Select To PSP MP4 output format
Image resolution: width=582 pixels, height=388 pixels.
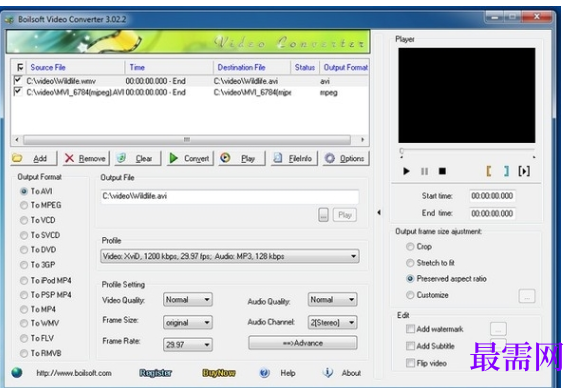click(24, 295)
